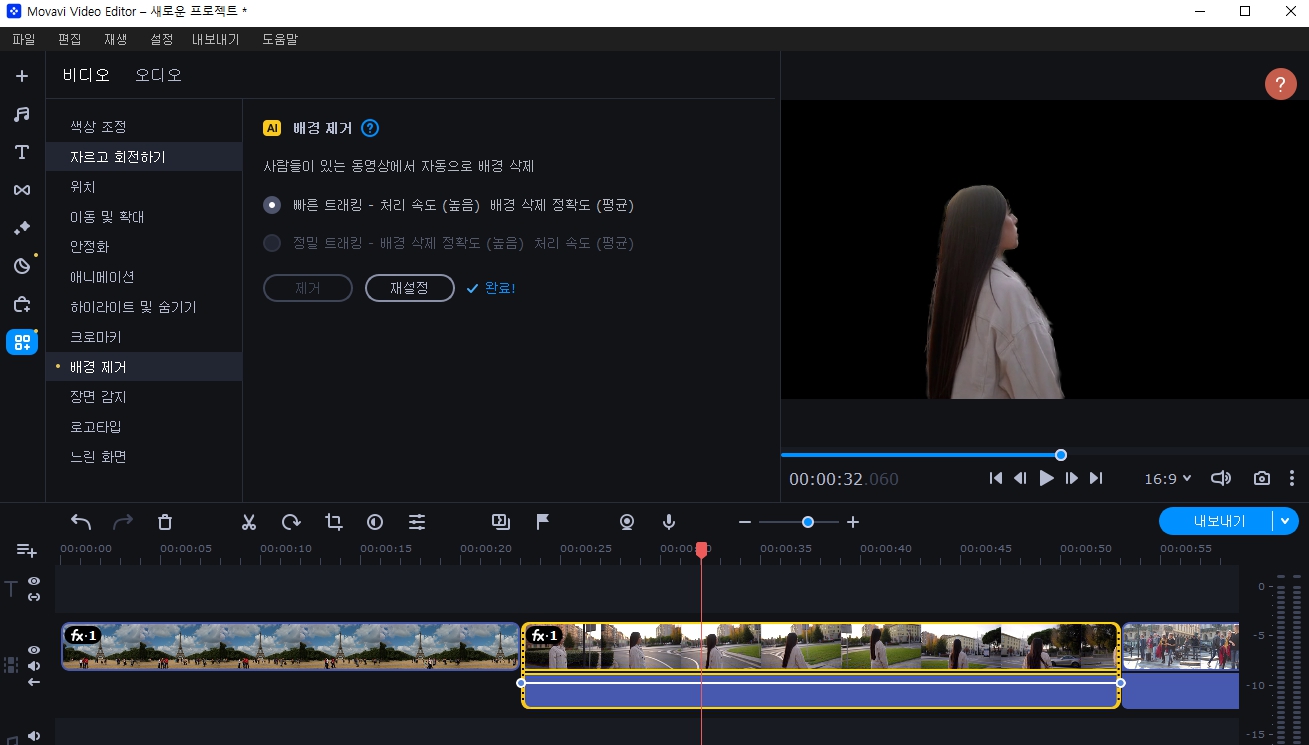Zoom out timeline with minus
Image resolution: width=1309 pixels, height=745 pixels.
pyautogui.click(x=744, y=522)
